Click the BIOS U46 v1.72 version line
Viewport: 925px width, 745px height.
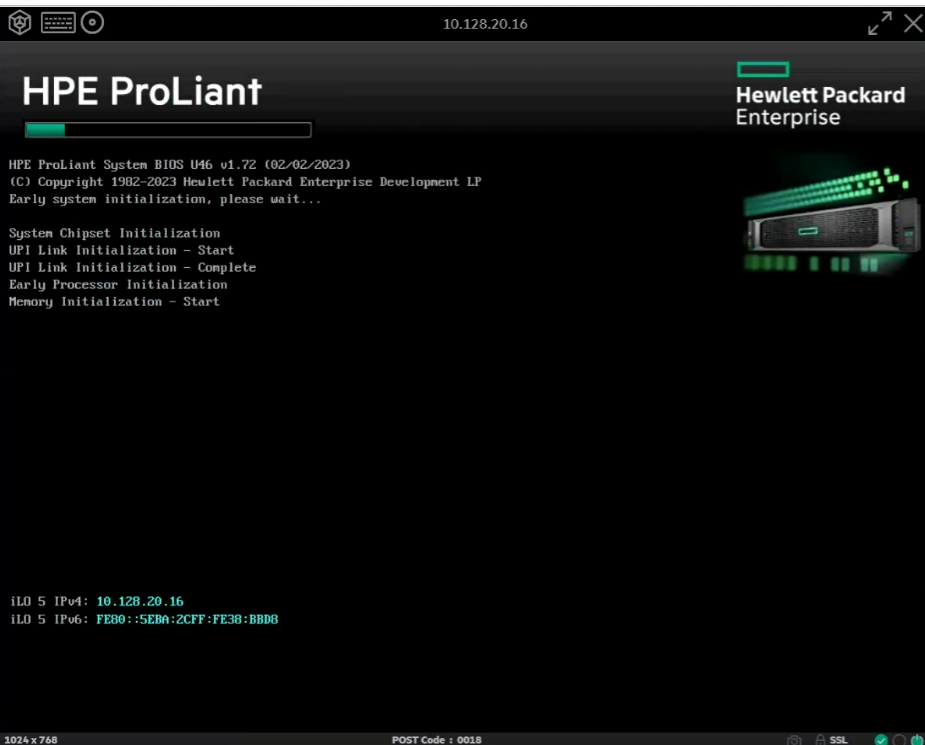[179, 165]
